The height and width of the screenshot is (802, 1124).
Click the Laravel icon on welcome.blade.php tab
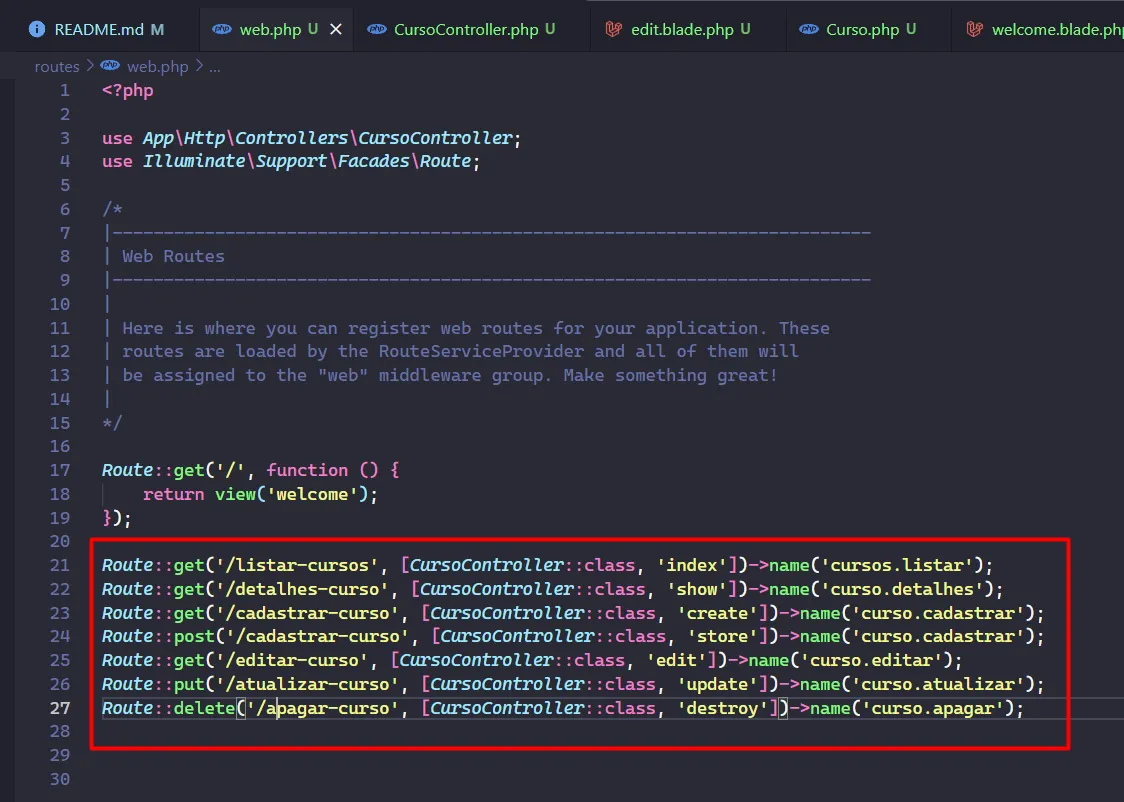click(974, 30)
